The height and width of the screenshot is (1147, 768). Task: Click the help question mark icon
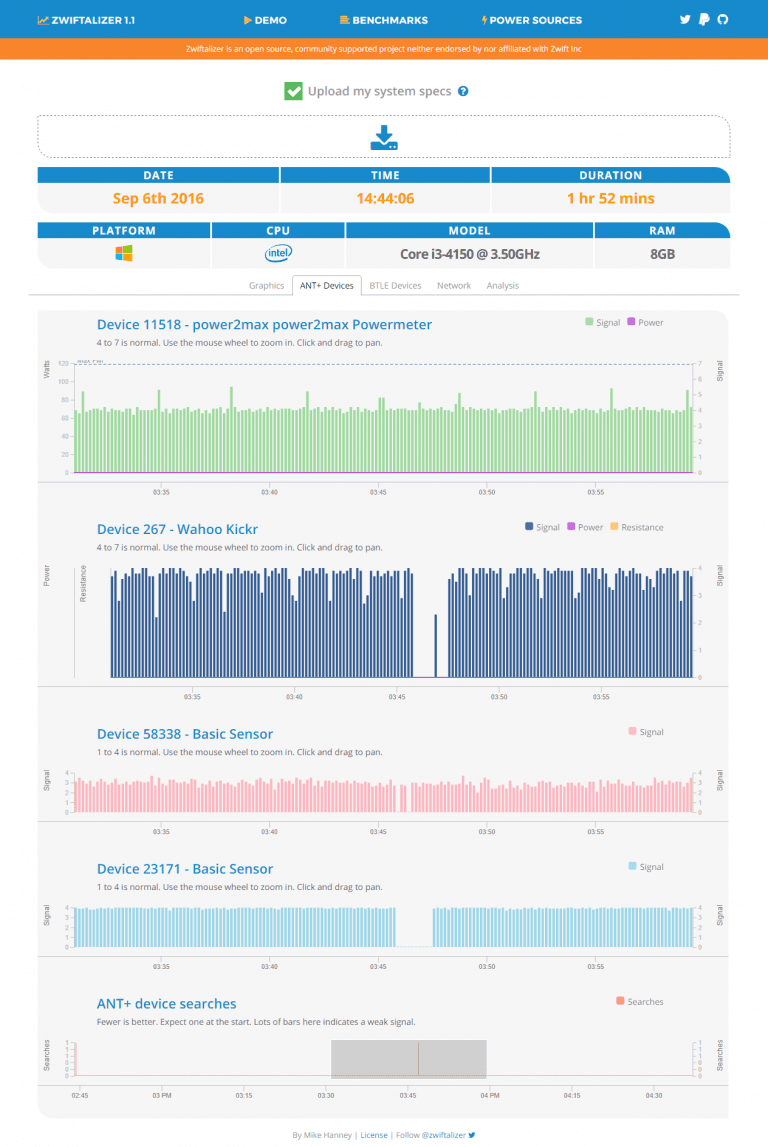click(463, 91)
